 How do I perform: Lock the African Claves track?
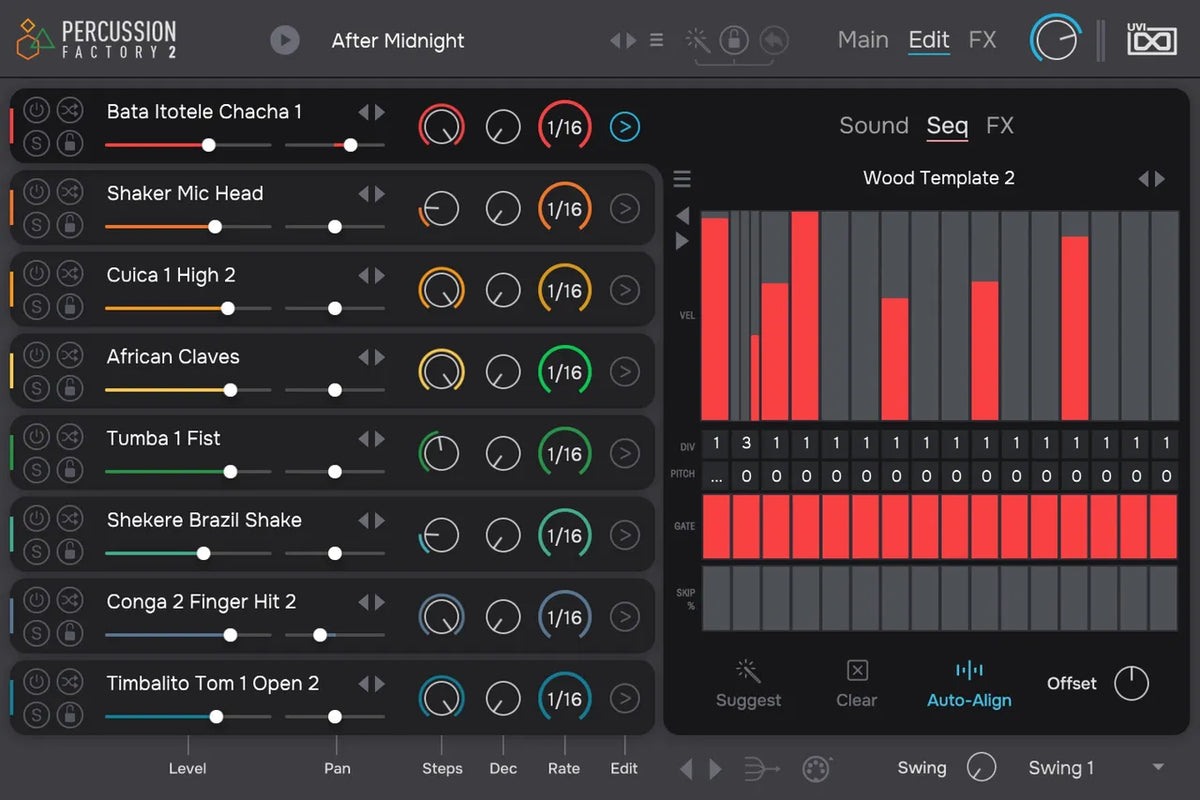coord(69,388)
